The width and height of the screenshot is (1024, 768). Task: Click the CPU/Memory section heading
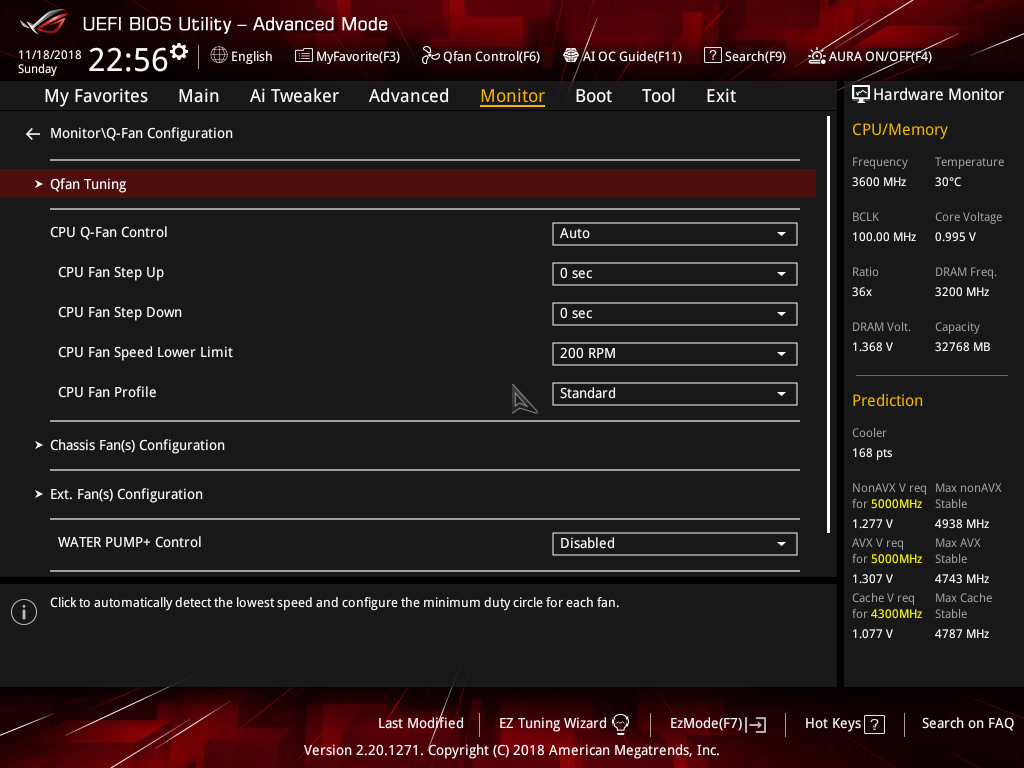899,130
